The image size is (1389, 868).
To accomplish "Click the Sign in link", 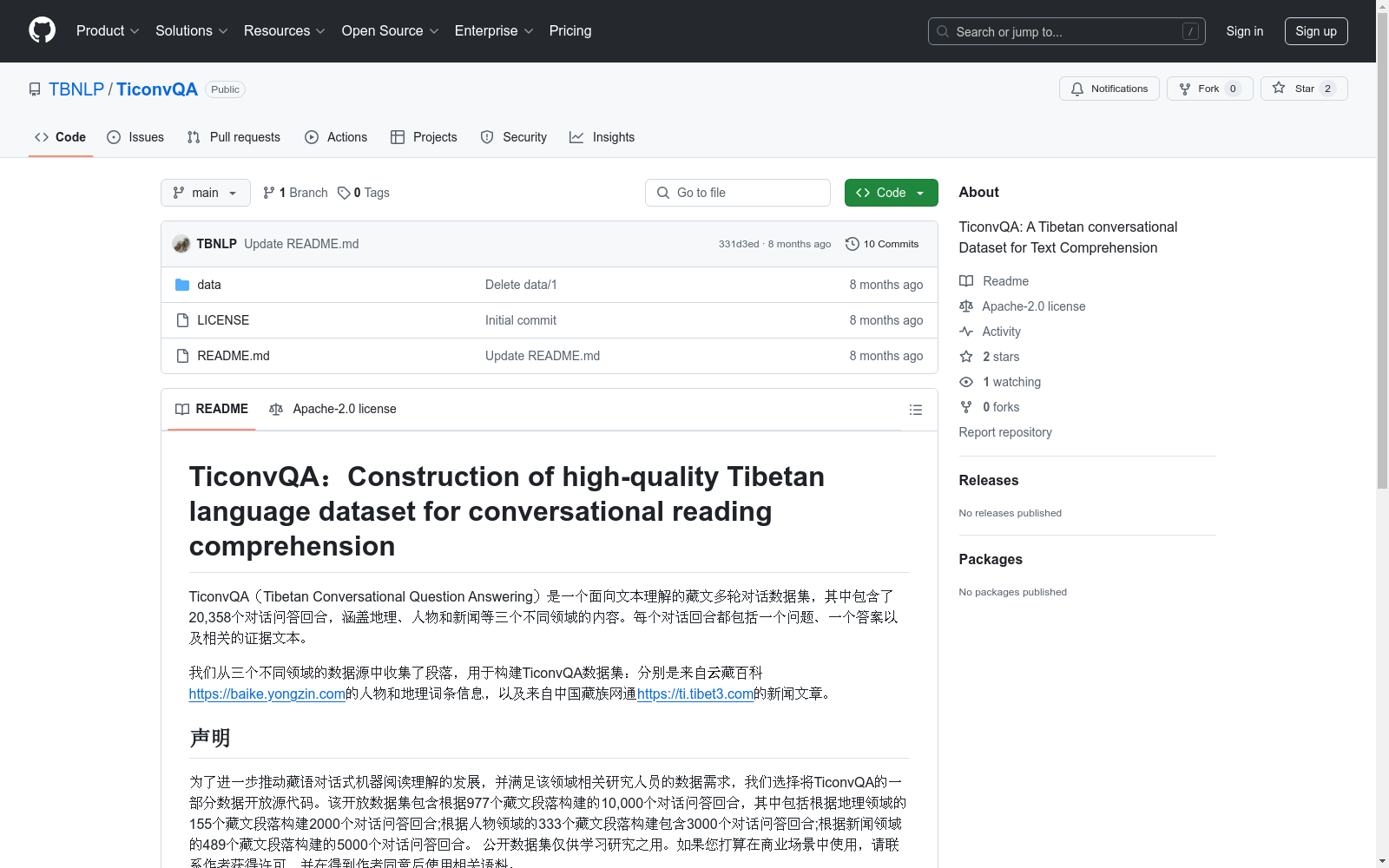I will 1244,31.
